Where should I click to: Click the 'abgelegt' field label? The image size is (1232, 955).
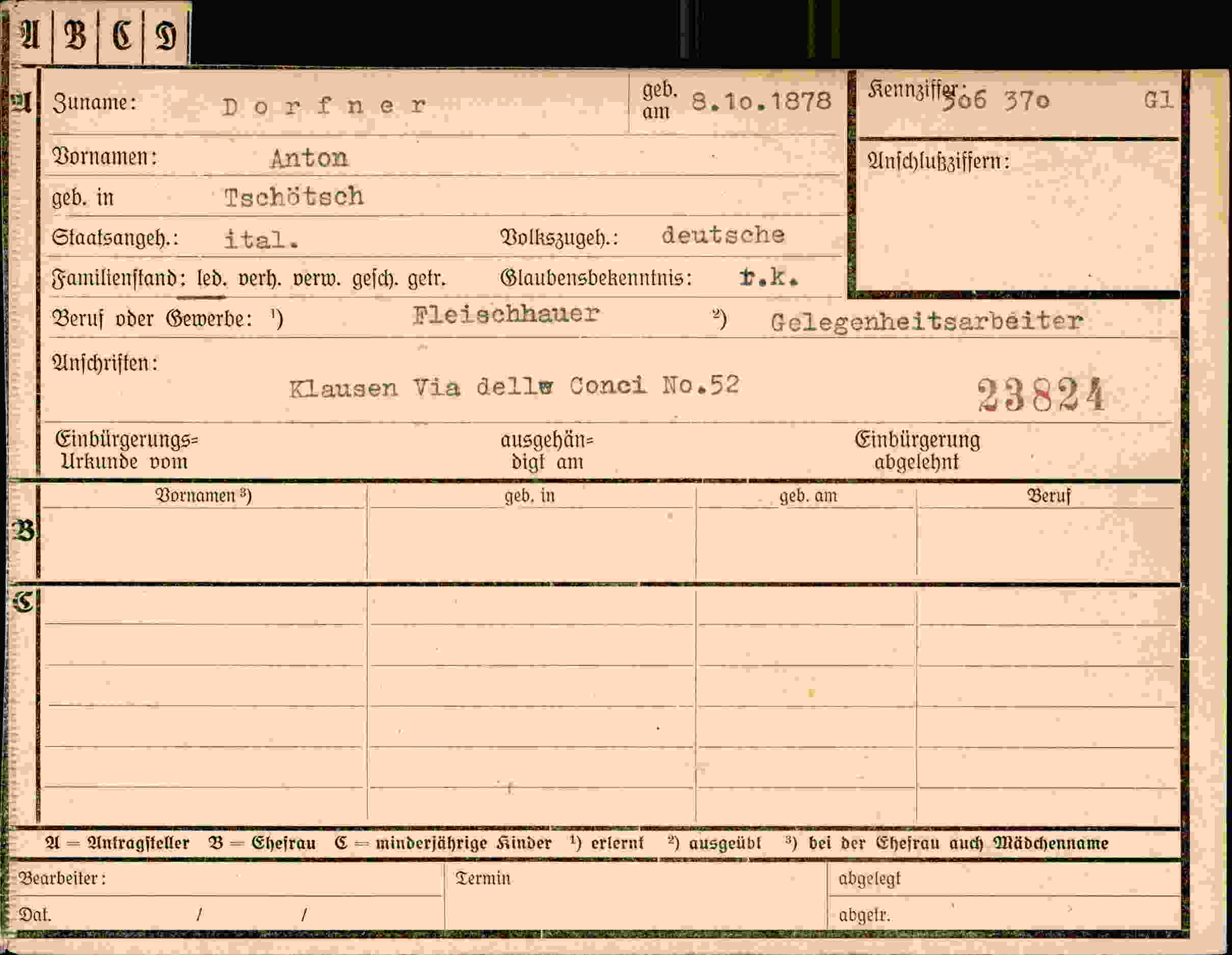pyautogui.click(x=869, y=879)
